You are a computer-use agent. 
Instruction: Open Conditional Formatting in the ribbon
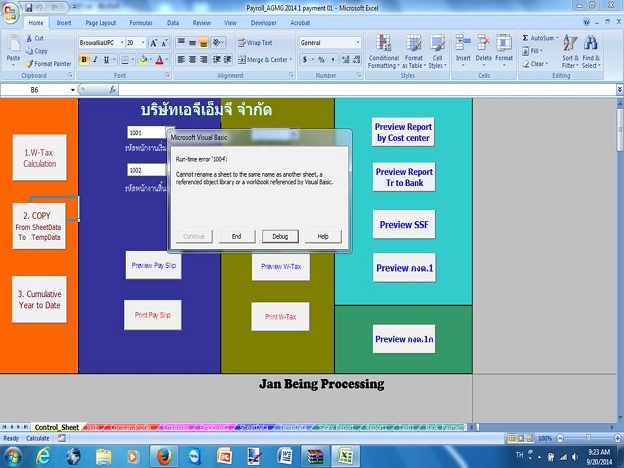[x=383, y=51]
